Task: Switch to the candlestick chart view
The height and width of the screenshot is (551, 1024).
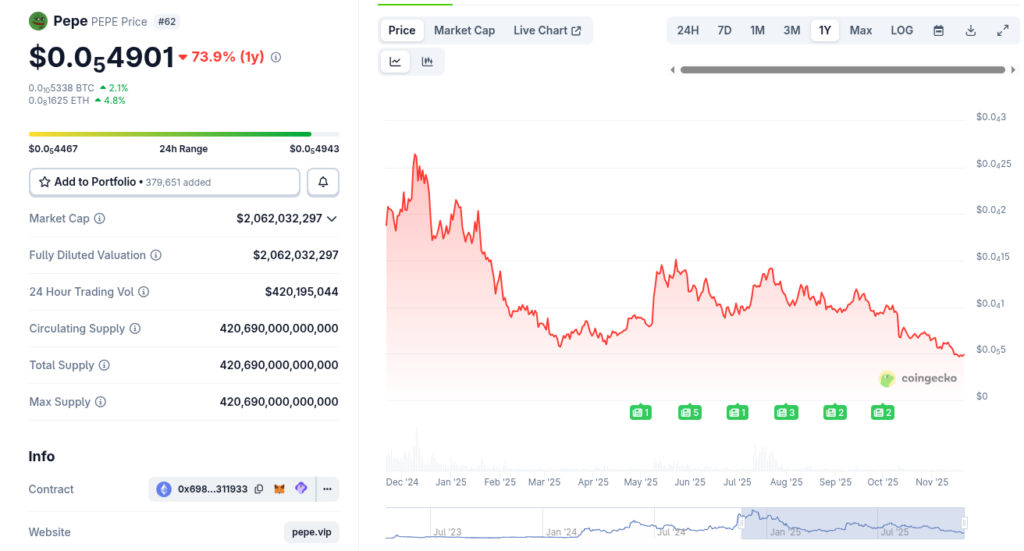Action: pos(428,62)
